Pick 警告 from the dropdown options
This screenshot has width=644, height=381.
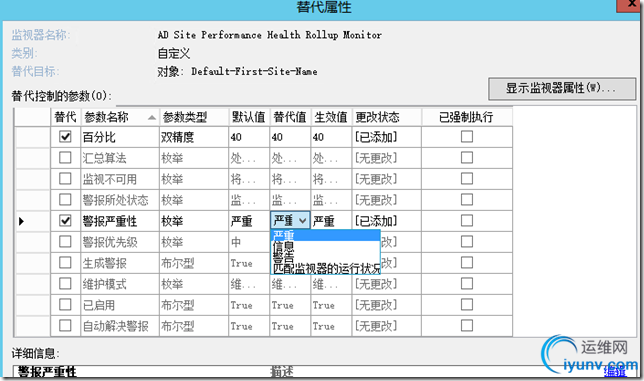point(325,257)
